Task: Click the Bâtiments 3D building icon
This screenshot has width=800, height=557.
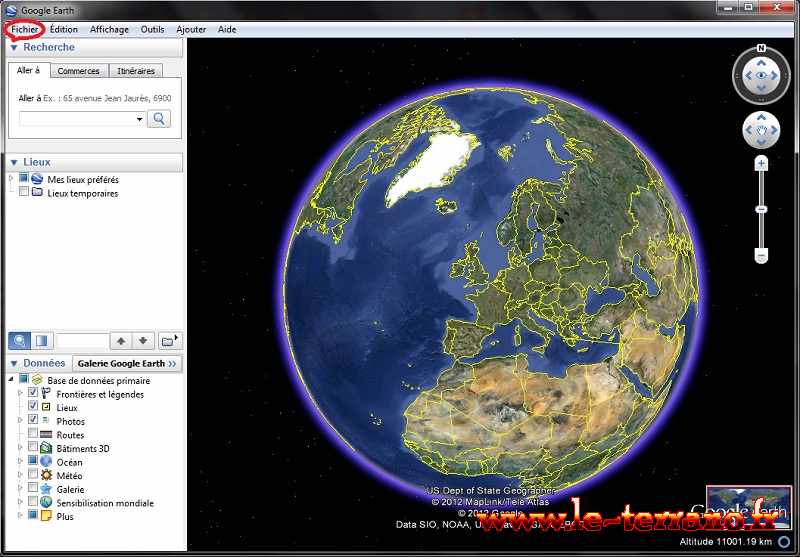Action: point(46,447)
